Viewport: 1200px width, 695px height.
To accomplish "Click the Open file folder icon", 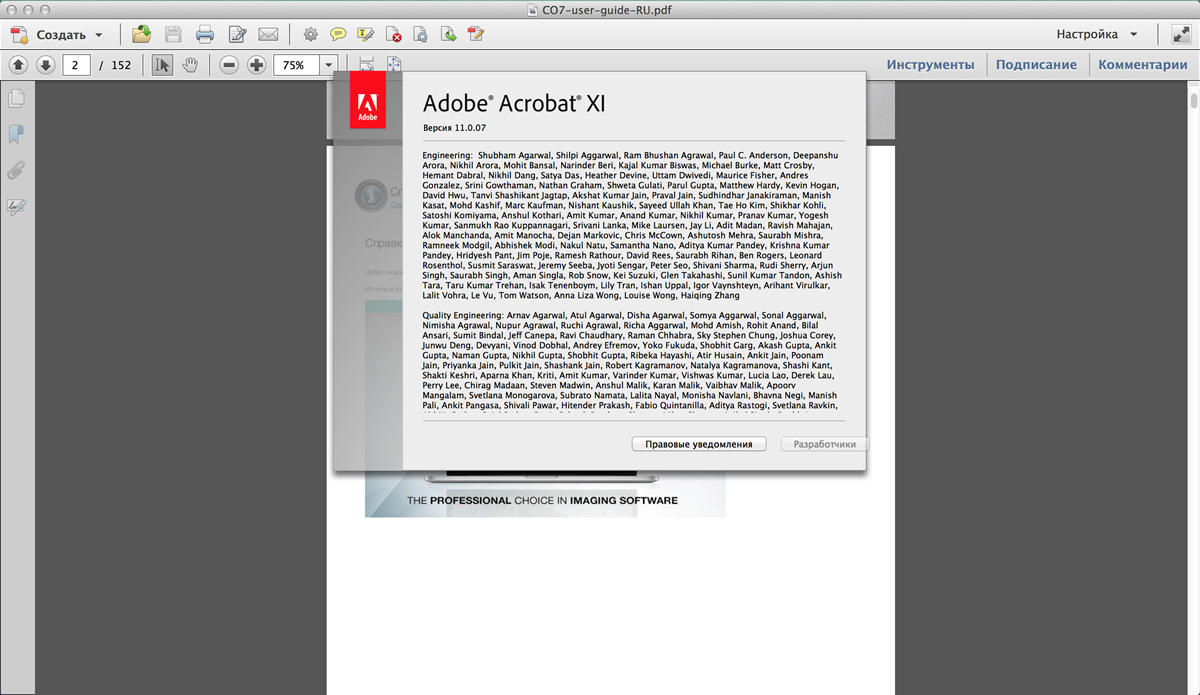I will 141,35.
